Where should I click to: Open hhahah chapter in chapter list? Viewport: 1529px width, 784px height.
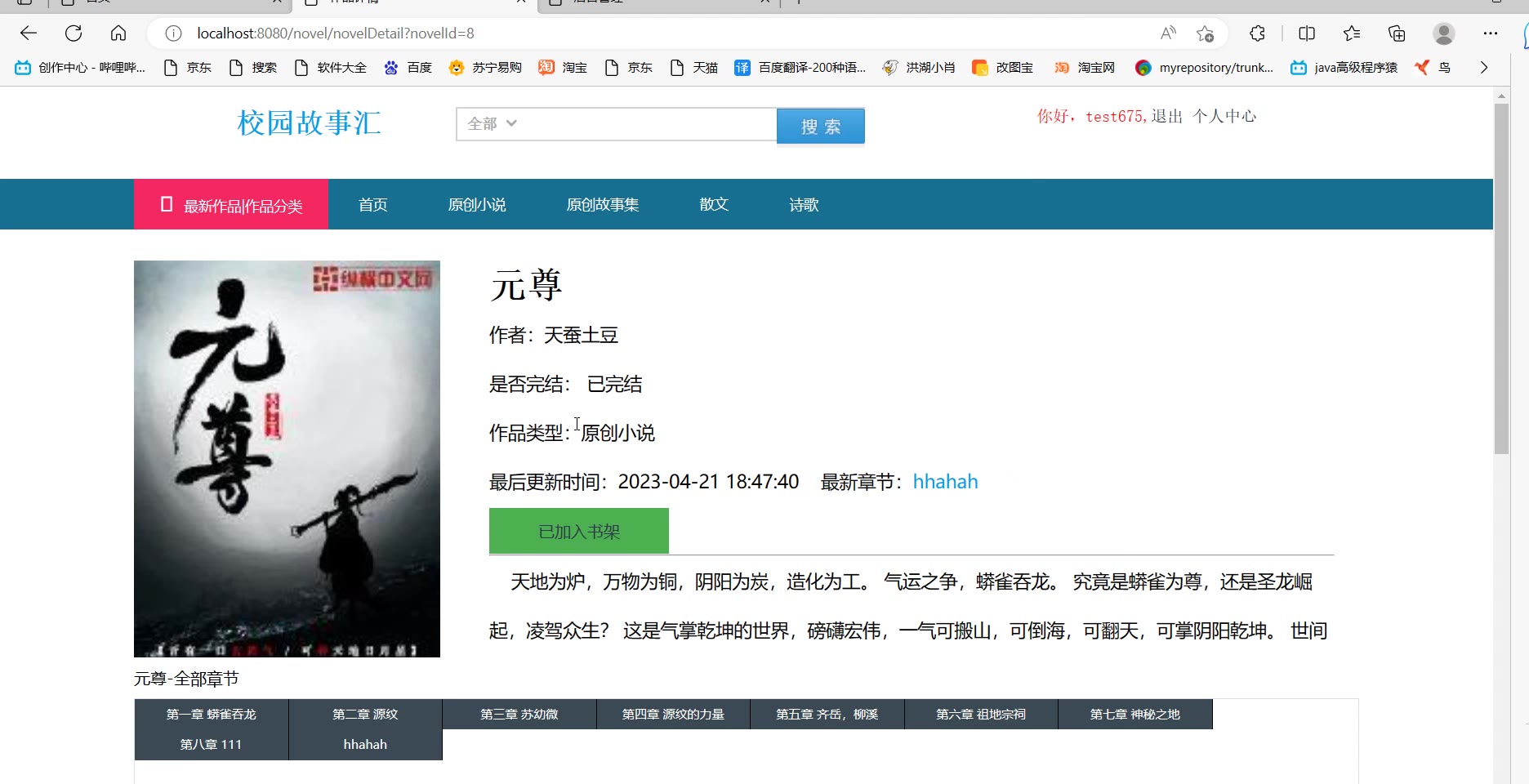(365, 745)
